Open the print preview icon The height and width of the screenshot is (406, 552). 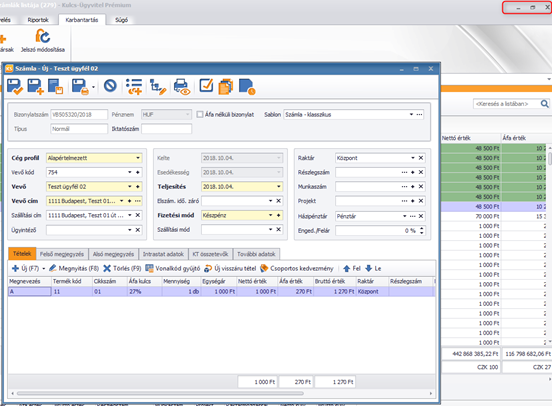coord(182,87)
